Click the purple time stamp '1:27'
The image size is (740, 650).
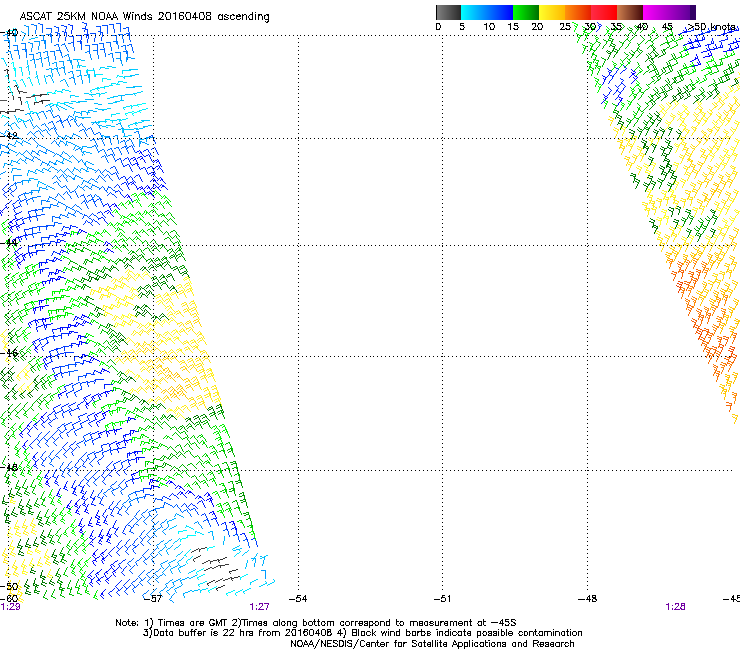click(260, 607)
